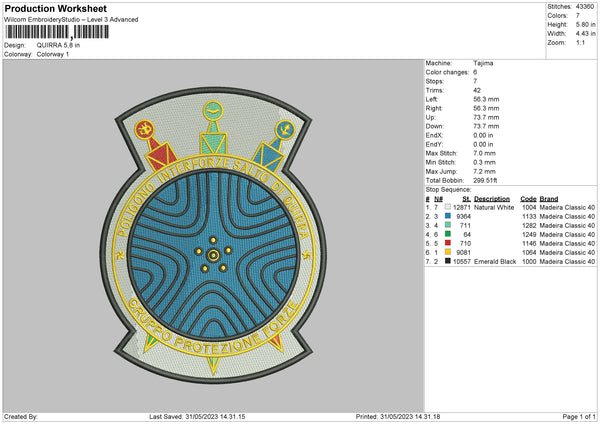Click the max jump value '7.2 mm'

pos(484,171)
